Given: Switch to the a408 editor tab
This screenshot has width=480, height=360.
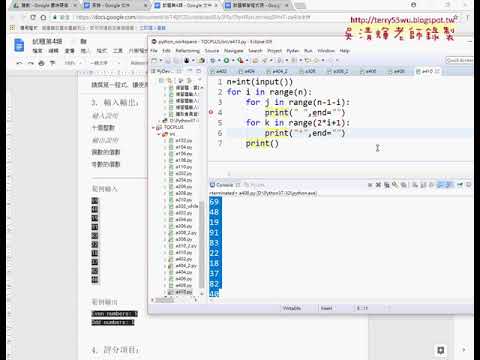Looking at the screenshot, I should (397, 71).
